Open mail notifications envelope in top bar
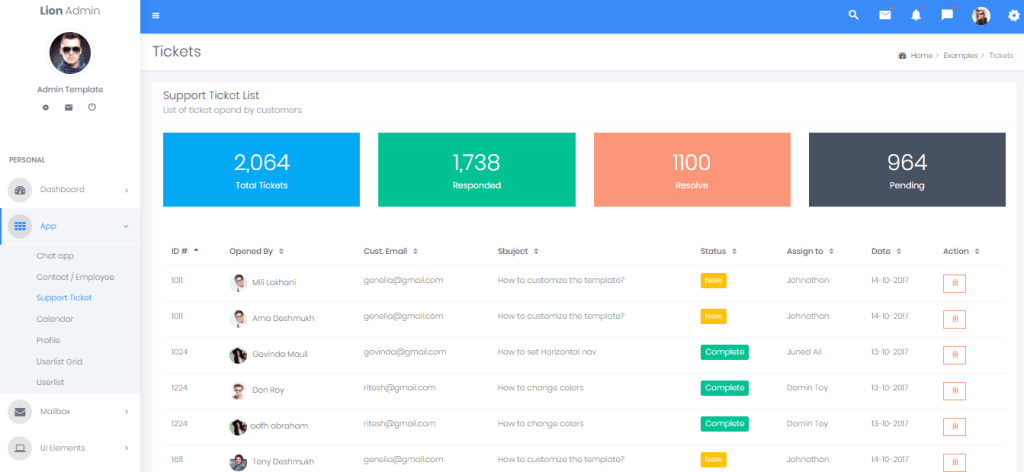This screenshot has height=472, width=1024. 885,15
